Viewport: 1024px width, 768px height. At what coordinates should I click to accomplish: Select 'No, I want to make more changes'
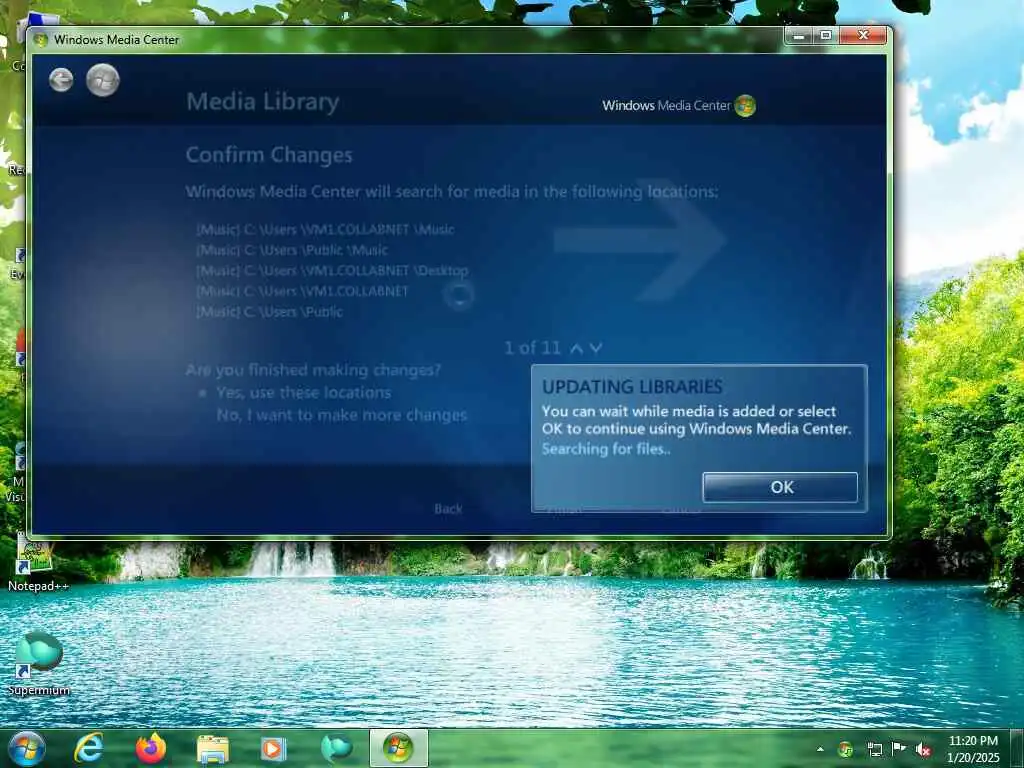point(342,415)
